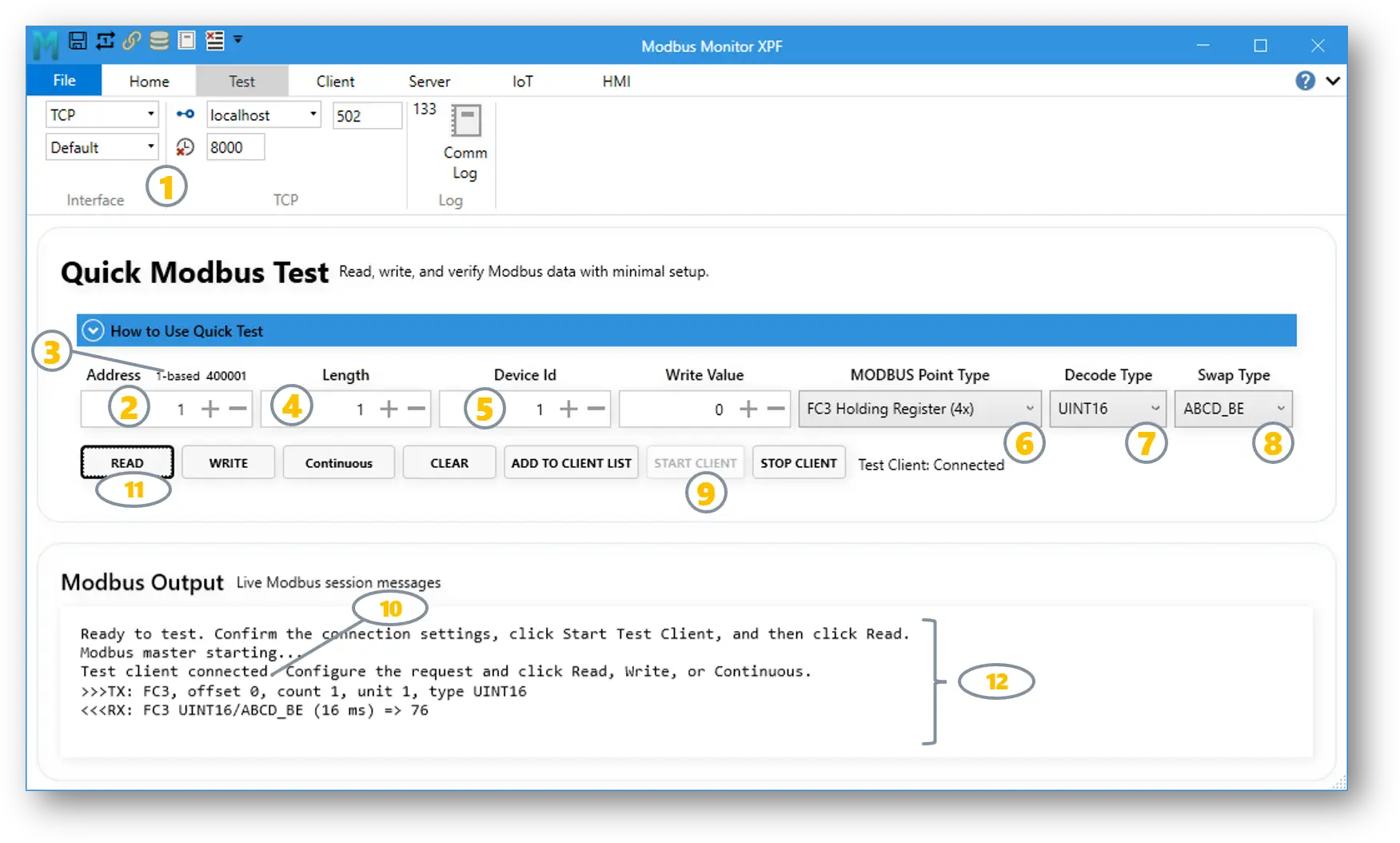Click the Length input field

point(345,409)
